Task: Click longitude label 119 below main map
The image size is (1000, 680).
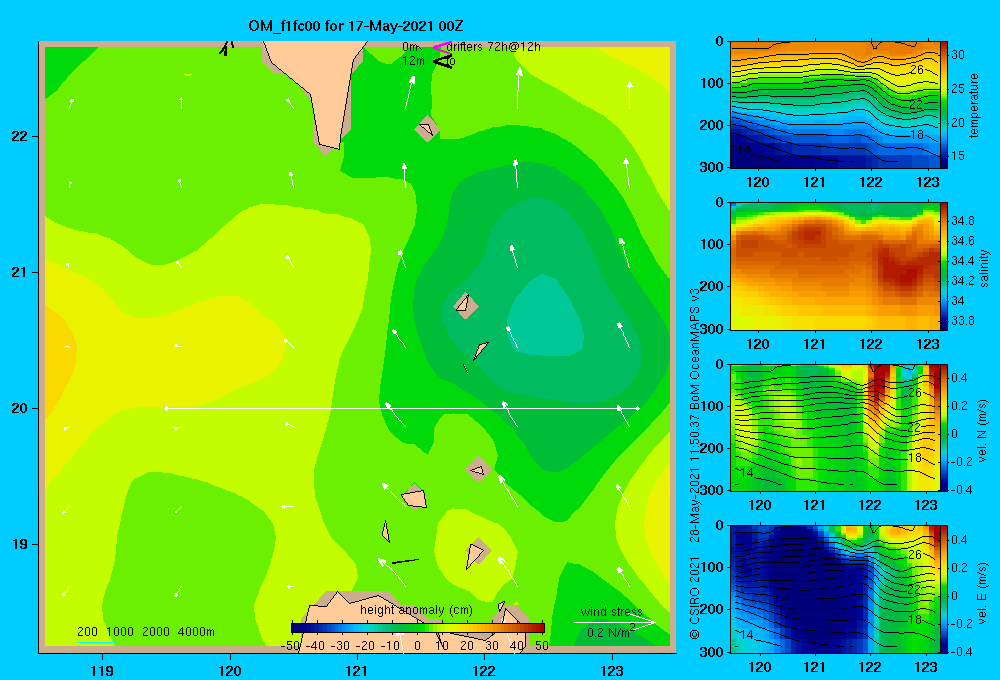Action: pos(102,670)
